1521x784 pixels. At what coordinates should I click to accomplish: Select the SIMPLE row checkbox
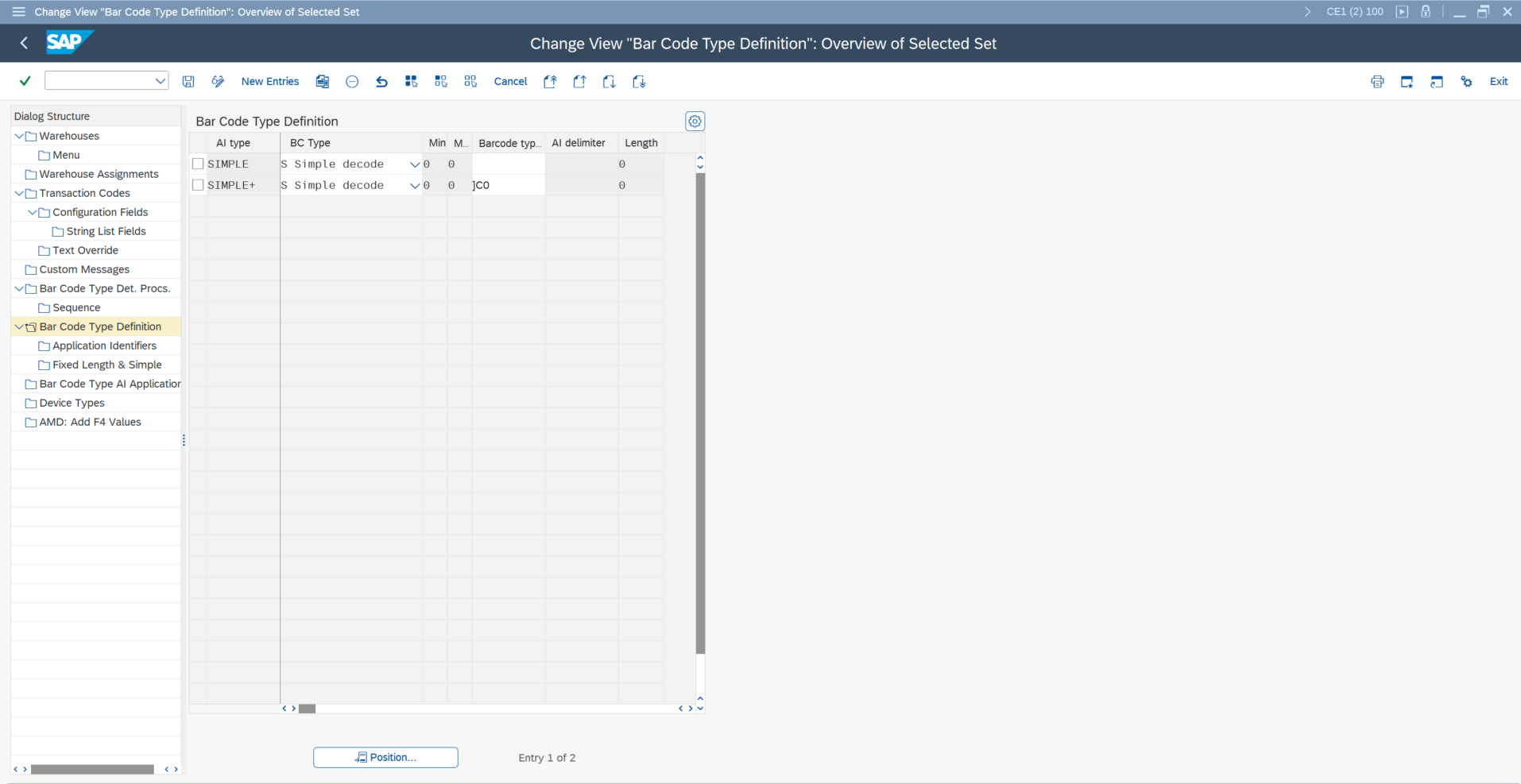click(x=198, y=164)
